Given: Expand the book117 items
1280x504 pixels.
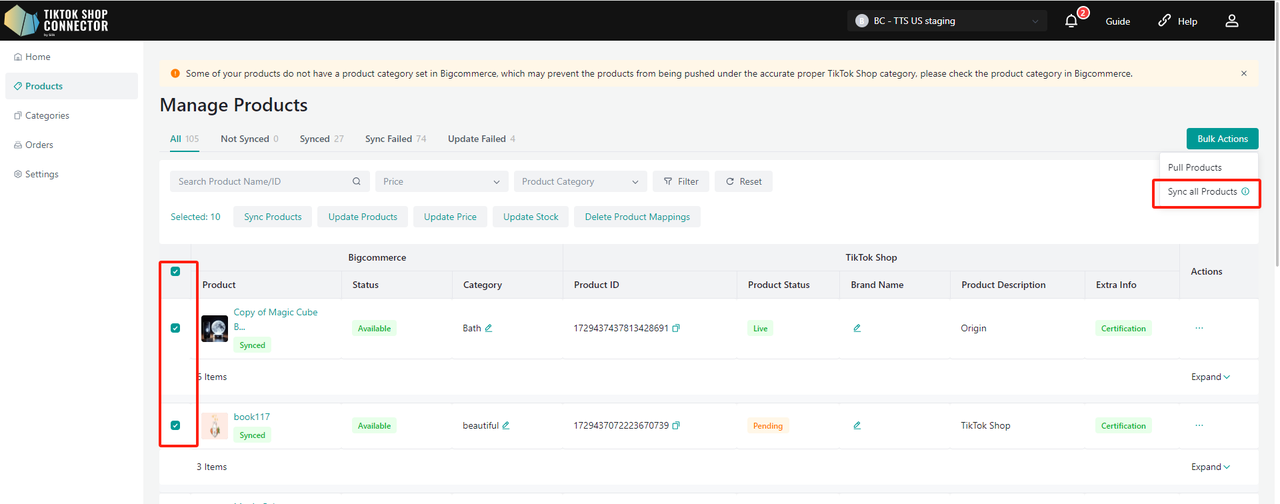Looking at the screenshot, I should click(1210, 467).
